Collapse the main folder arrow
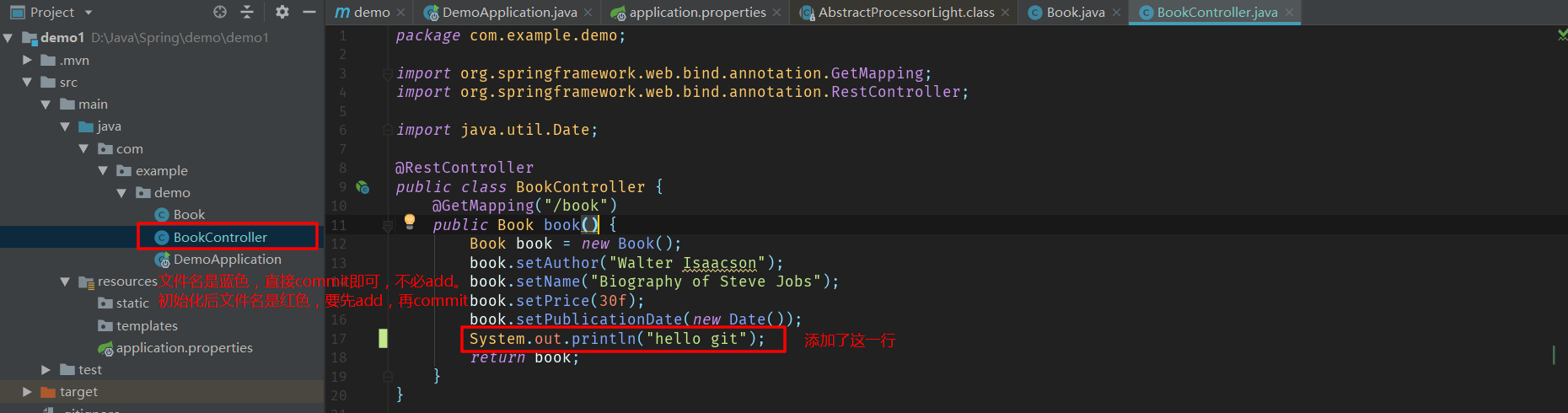Image resolution: width=1568 pixels, height=413 pixels. tap(46, 105)
